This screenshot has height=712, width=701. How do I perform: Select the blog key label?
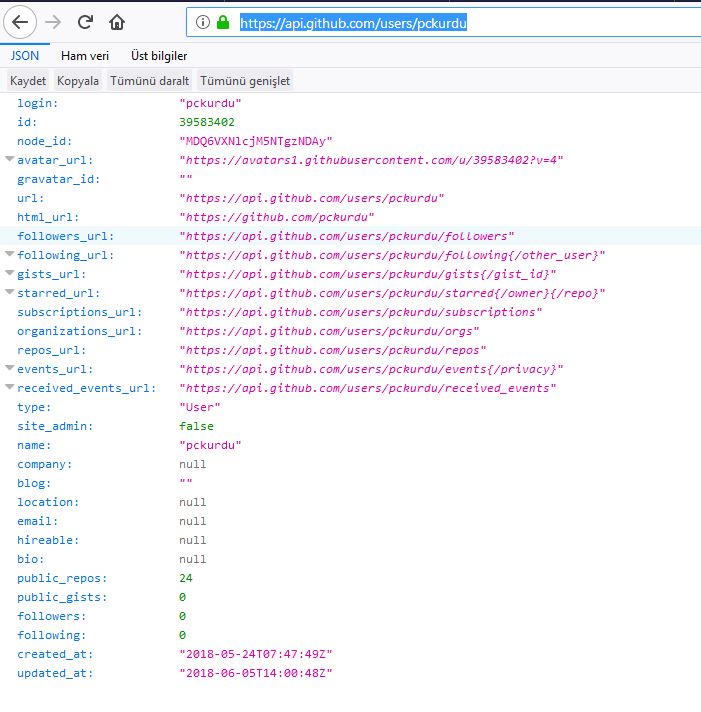click(x=34, y=484)
